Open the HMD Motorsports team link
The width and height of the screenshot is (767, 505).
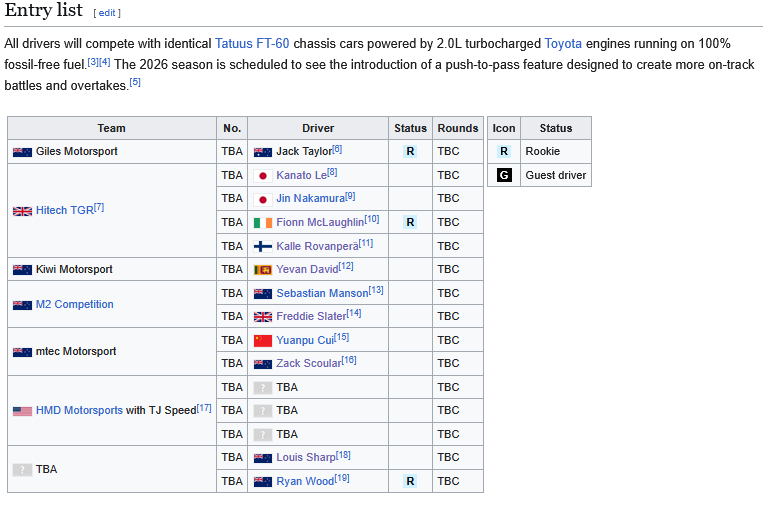[x=79, y=410]
